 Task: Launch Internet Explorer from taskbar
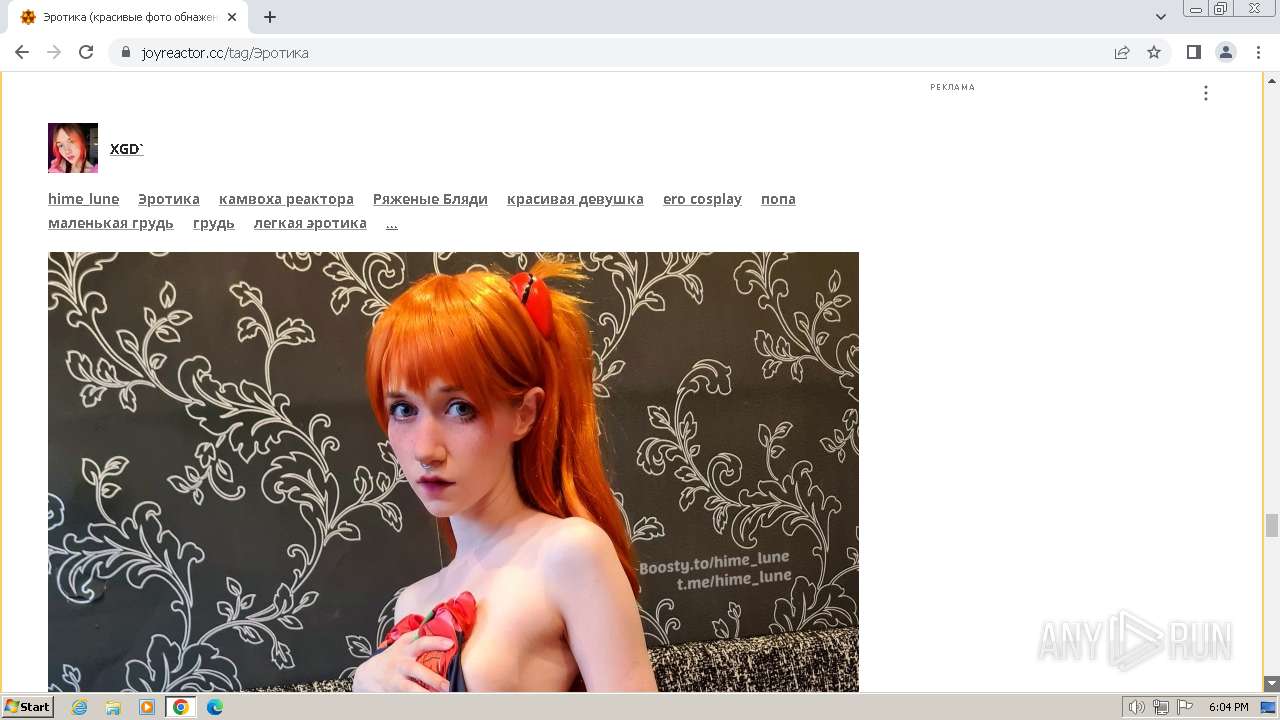tap(80, 707)
